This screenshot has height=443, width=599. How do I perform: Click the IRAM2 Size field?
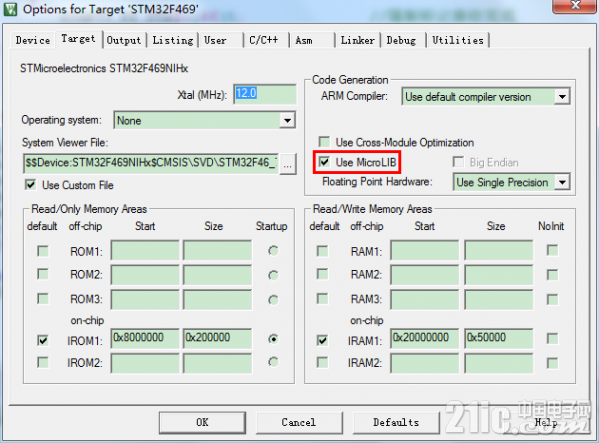(499, 363)
